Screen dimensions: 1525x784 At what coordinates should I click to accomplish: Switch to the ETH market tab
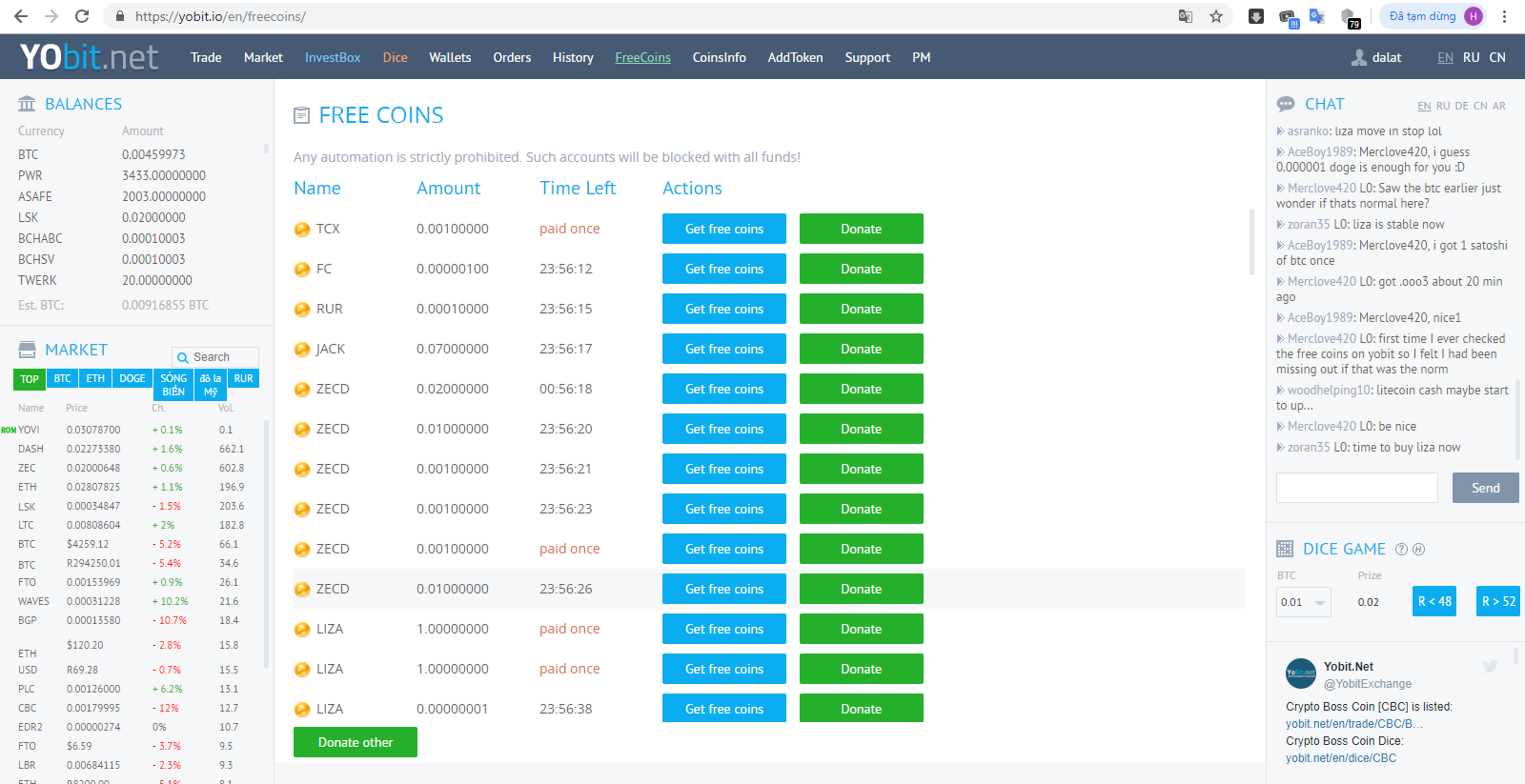95,378
